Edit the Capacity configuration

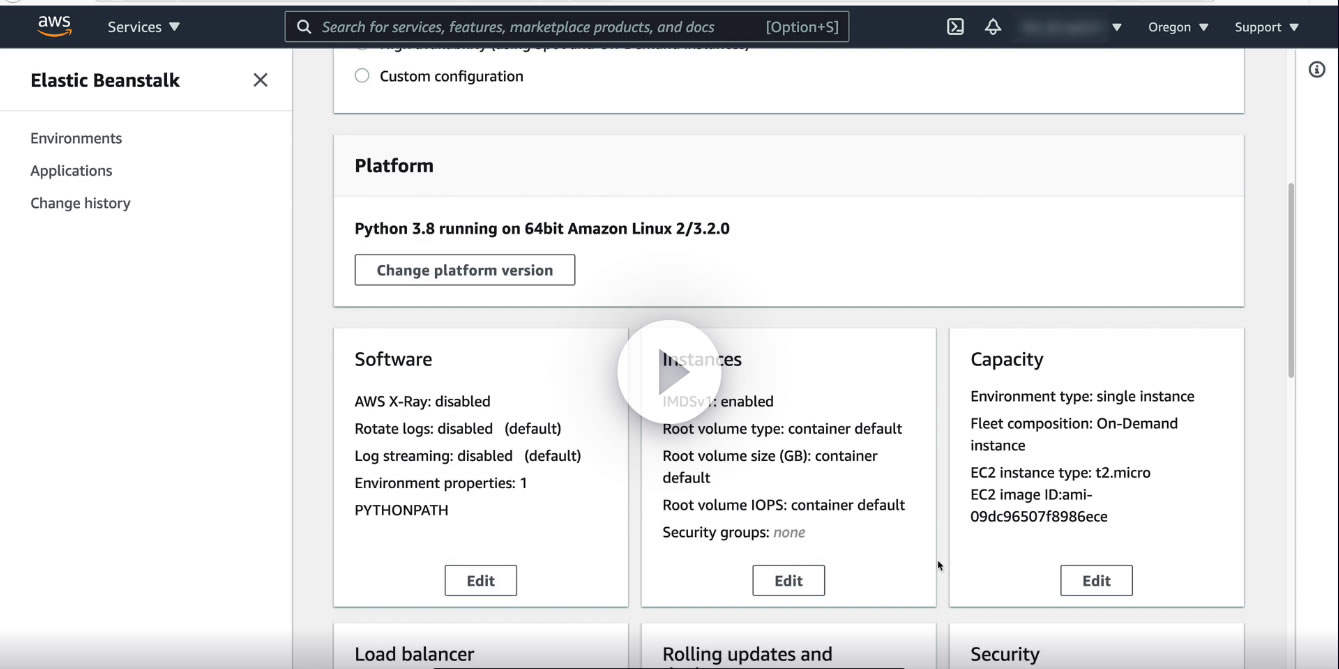[x=1097, y=580]
